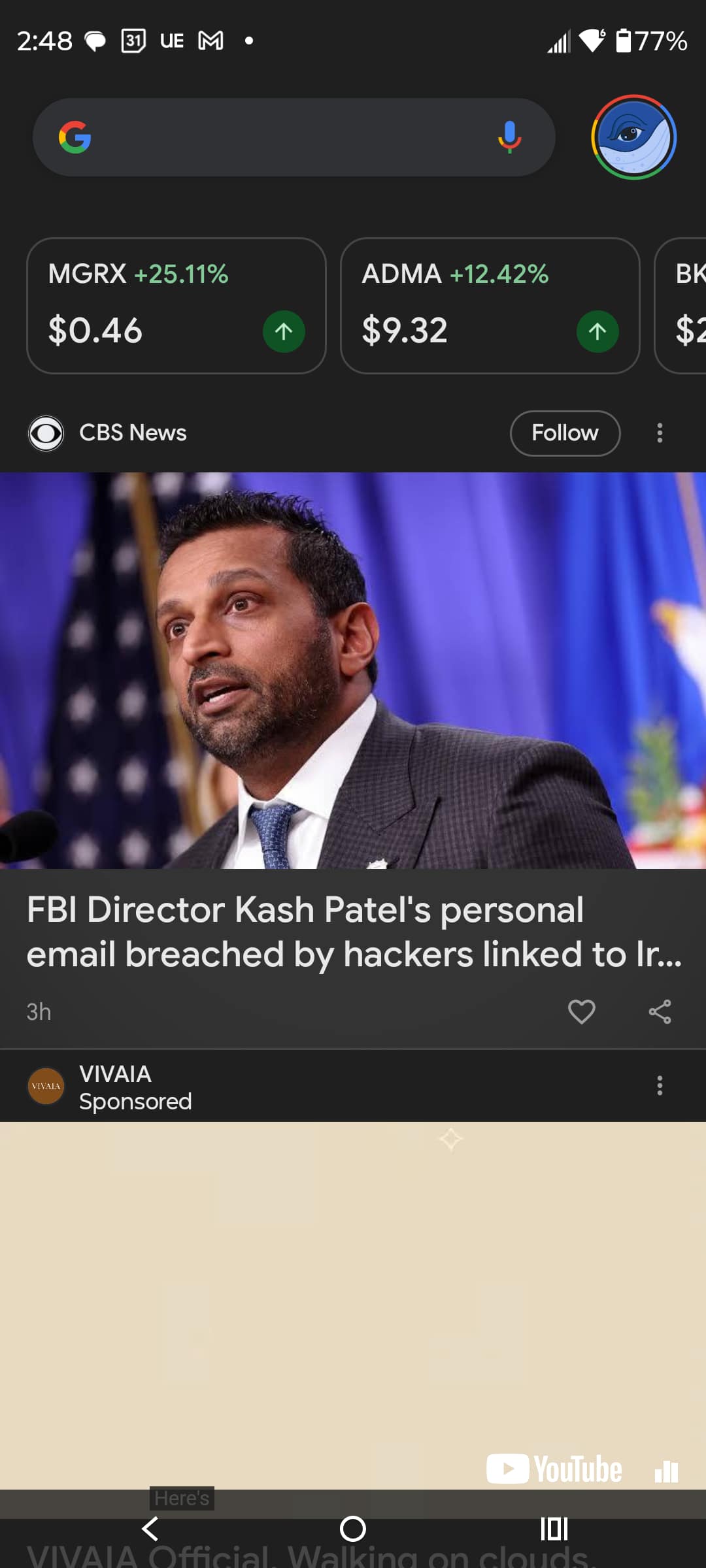
Task: Open the account profile avatar
Action: pos(633,137)
